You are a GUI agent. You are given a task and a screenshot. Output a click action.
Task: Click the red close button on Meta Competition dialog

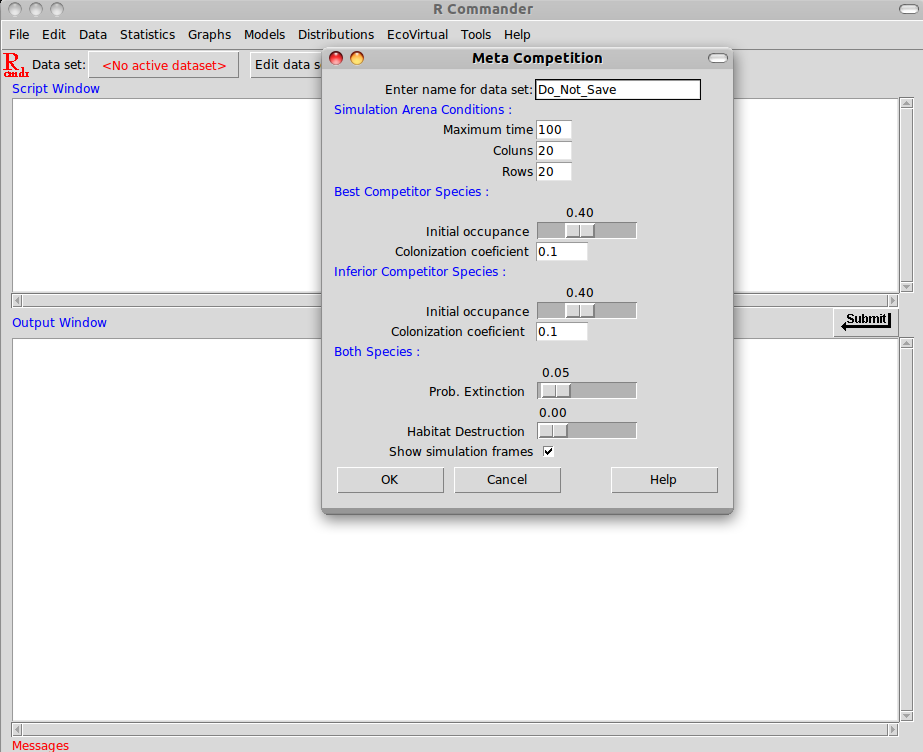pyautogui.click(x=336, y=58)
